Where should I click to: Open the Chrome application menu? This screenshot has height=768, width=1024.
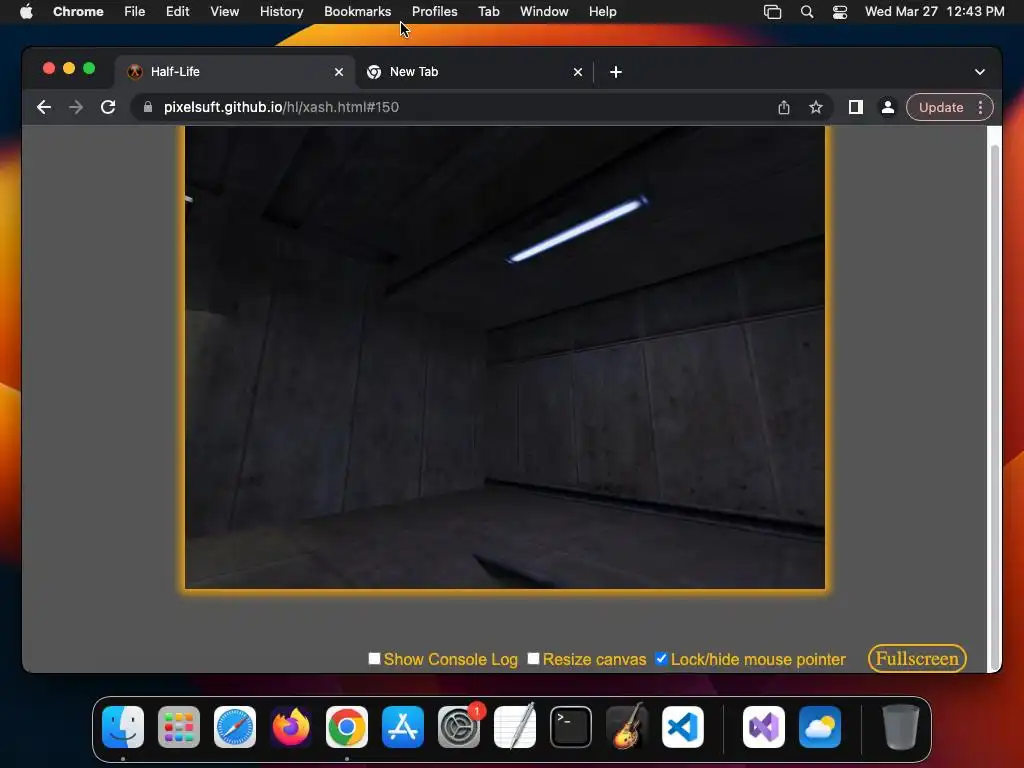tap(78, 11)
